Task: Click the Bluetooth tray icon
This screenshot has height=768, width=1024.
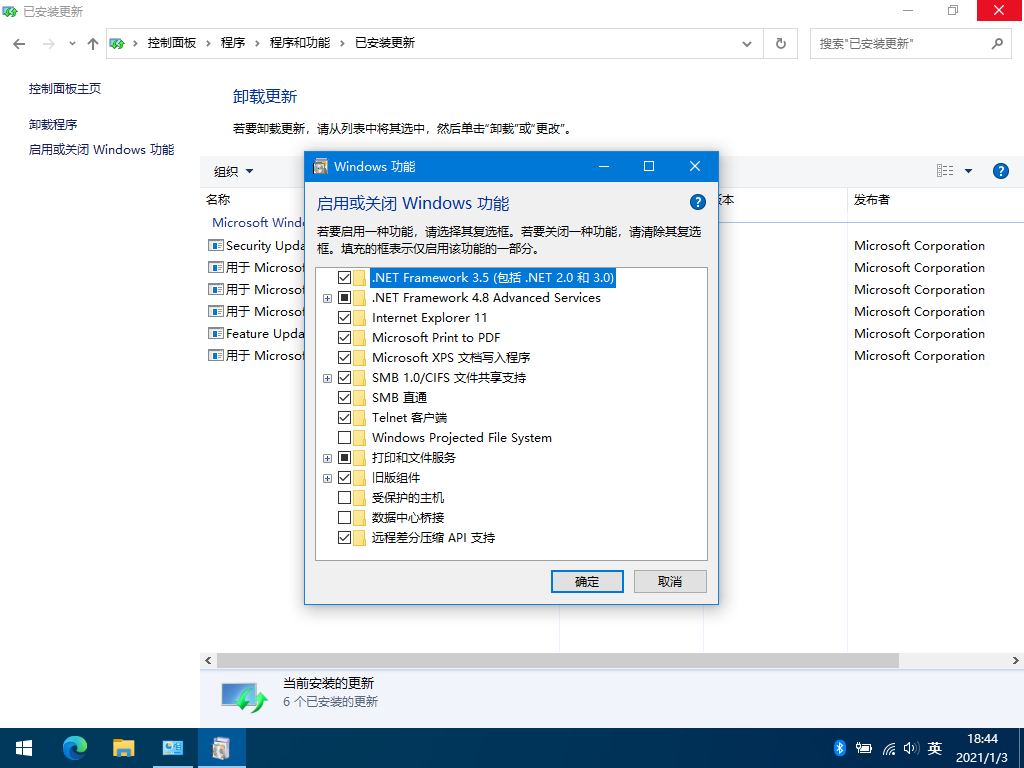Action: point(840,748)
